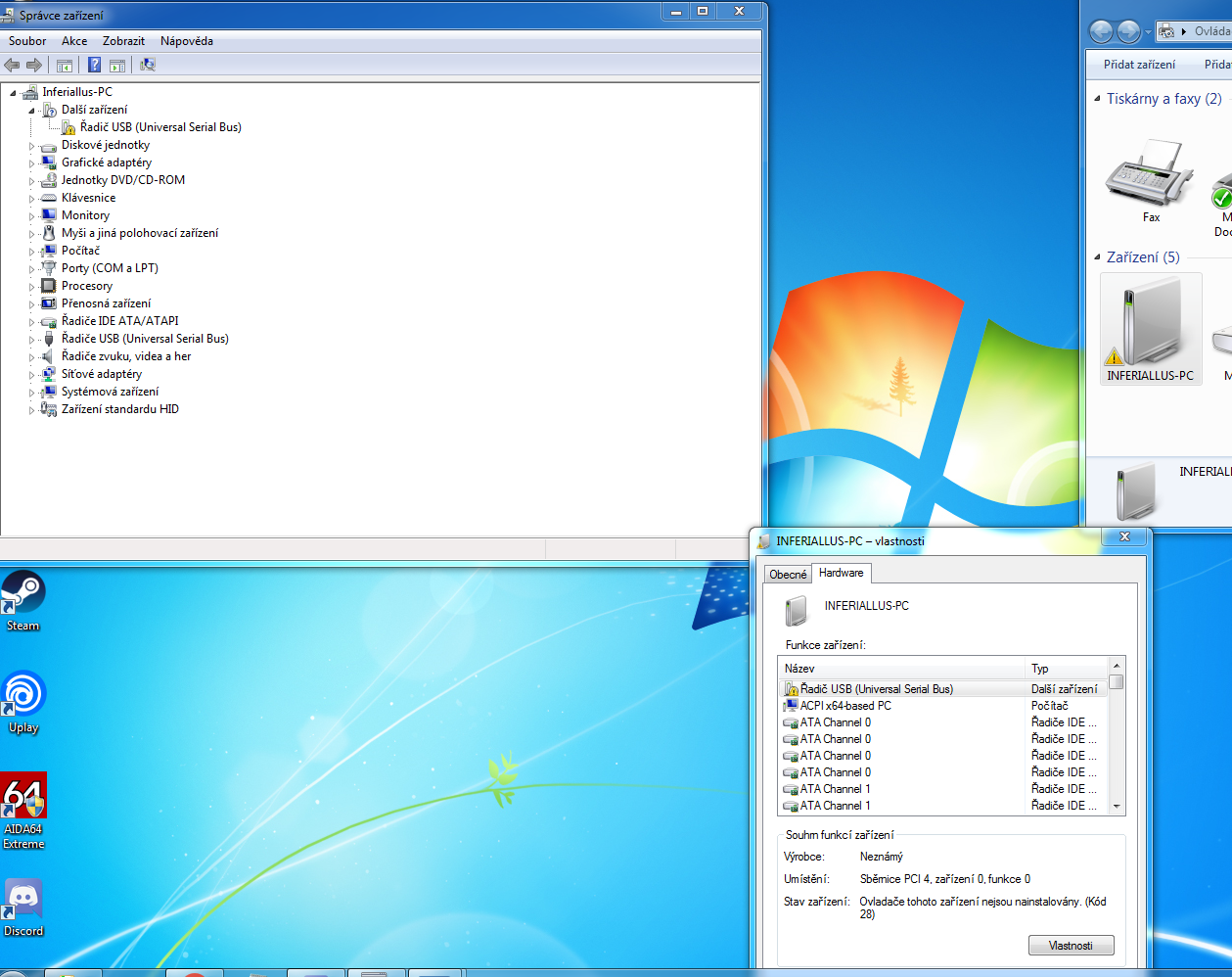This screenshot has height=977, width=1232.
Task: Expand the Síťové adaptéry category
Action: pos(31,375)
